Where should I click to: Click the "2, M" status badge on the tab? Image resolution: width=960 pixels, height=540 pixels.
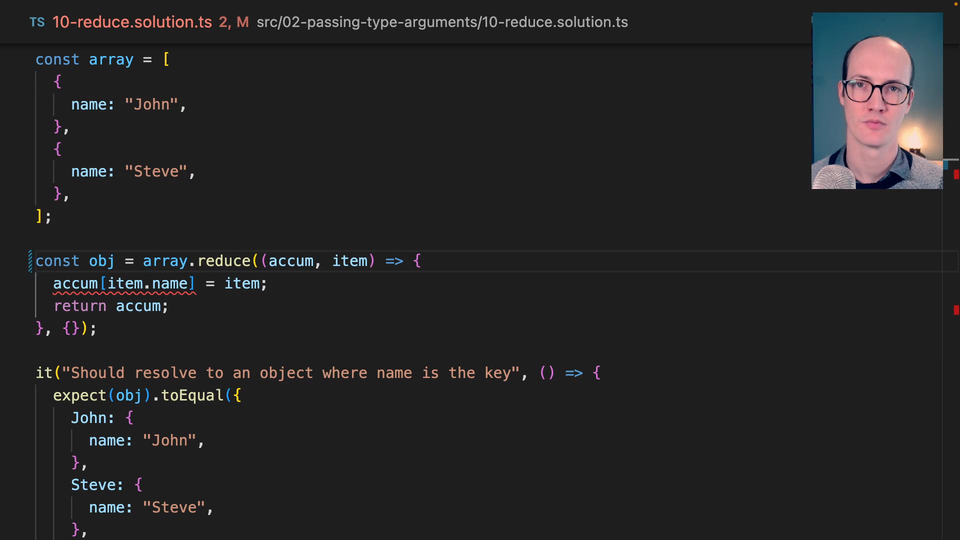pos(233,22)
